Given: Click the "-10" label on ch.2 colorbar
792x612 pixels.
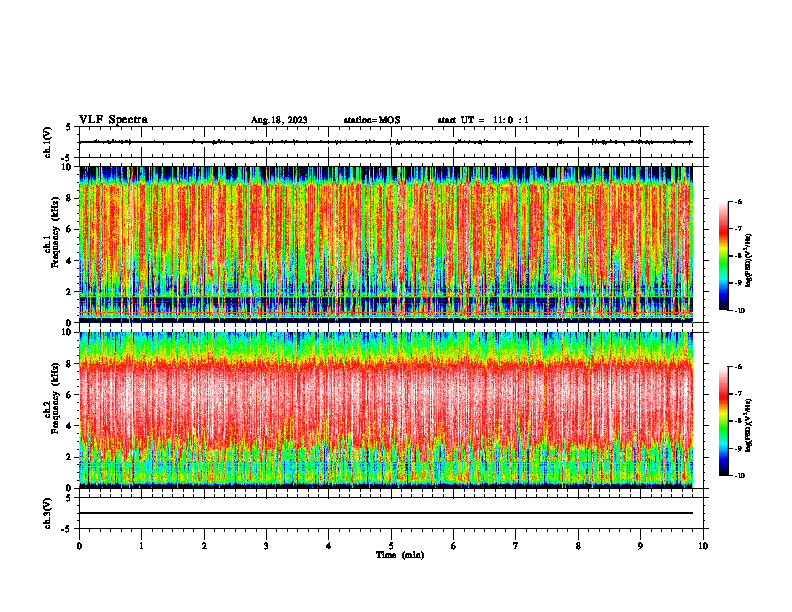Looking at the screenshot, I should 740,476.
